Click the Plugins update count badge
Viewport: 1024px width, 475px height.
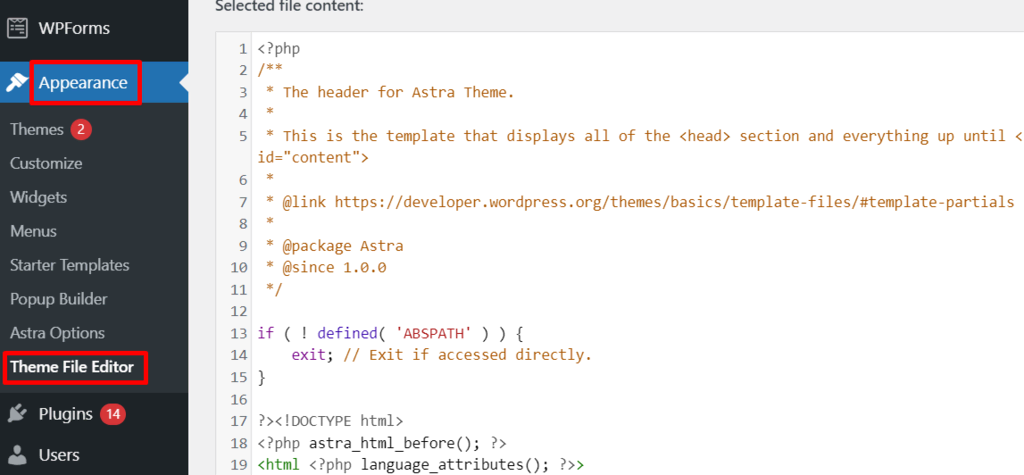(x=112, y=414)
